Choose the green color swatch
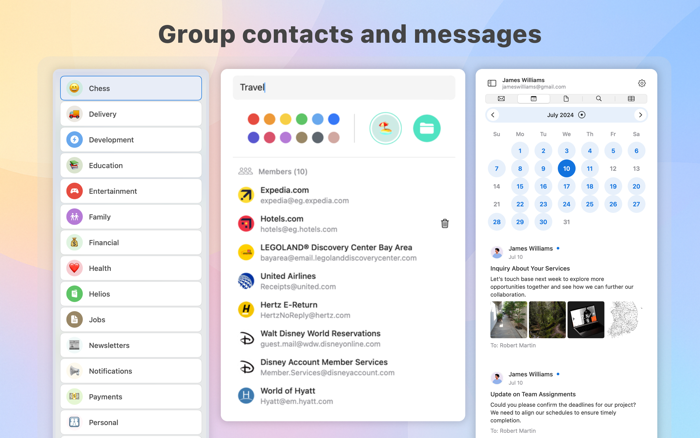The height and width of the screenshot is (438, 700). pyautogui.click(x=301, y=119)
